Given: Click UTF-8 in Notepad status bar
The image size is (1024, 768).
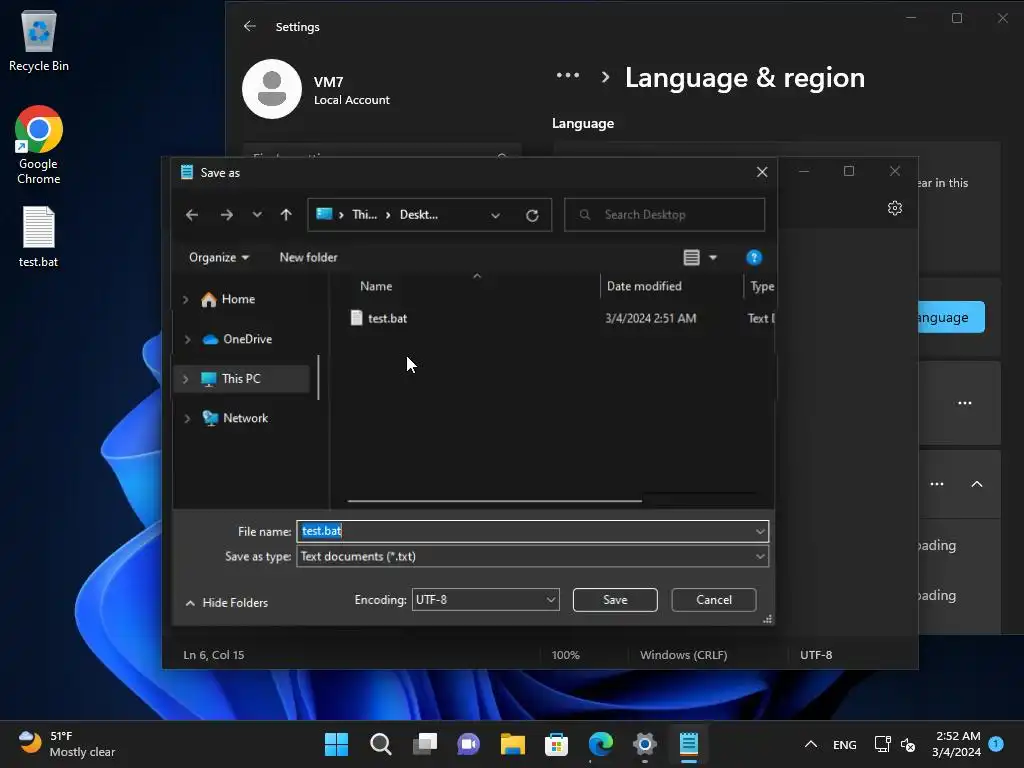Looking at the screenshot, I should [816, 655].
